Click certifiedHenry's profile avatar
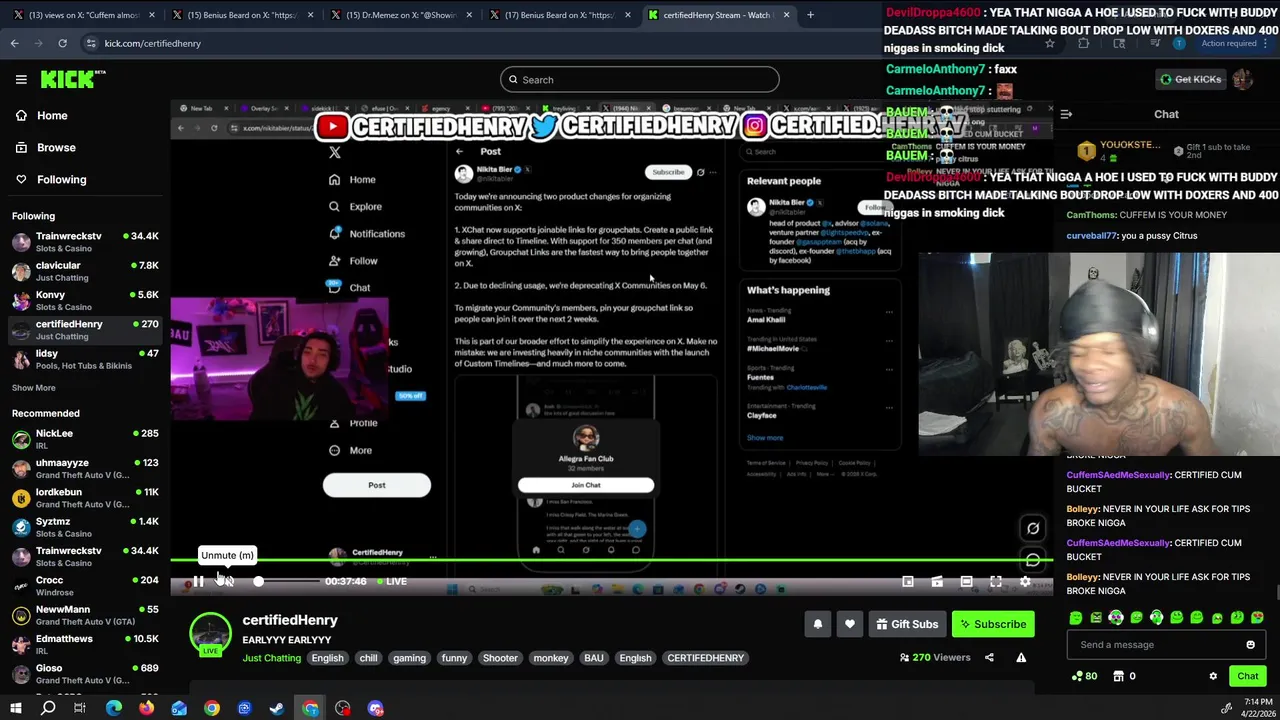1280x720 pixels. (210, 634)
